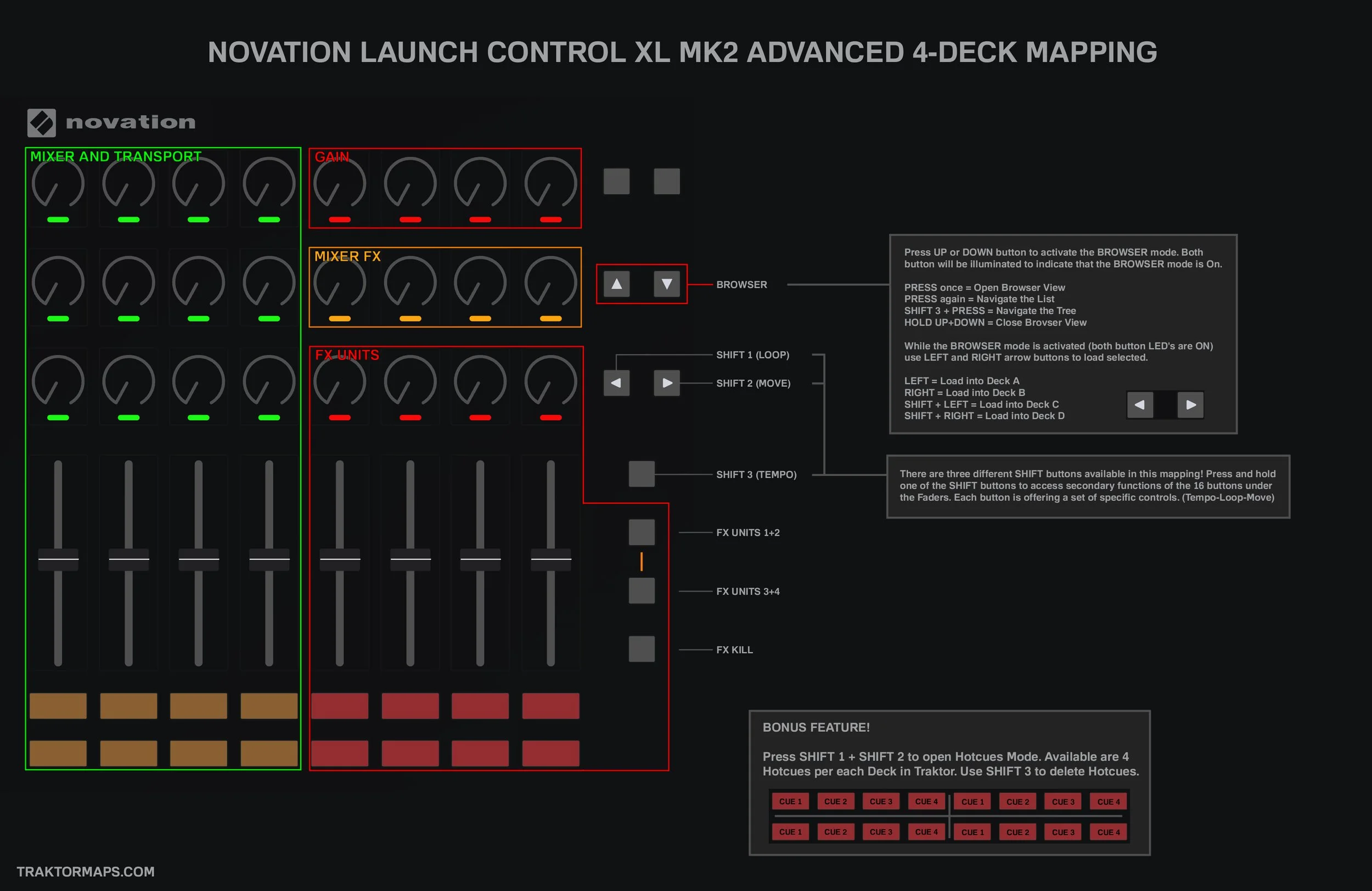Viewport: 1372px width, 891px height.
Task: Click the TRAKTORMAPS.COM link
Action: pos(85,871)
